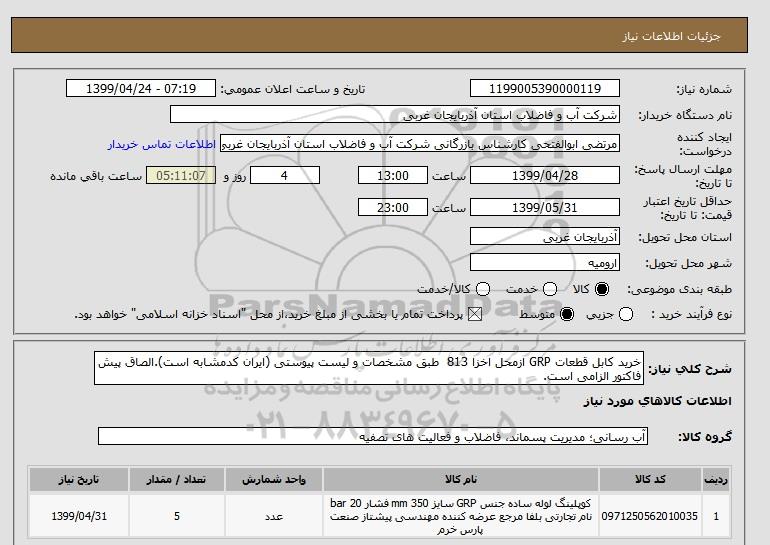Click the GRP coupling product name cell
This screenshot has width=770, height=545.
[x=461, y=517]
